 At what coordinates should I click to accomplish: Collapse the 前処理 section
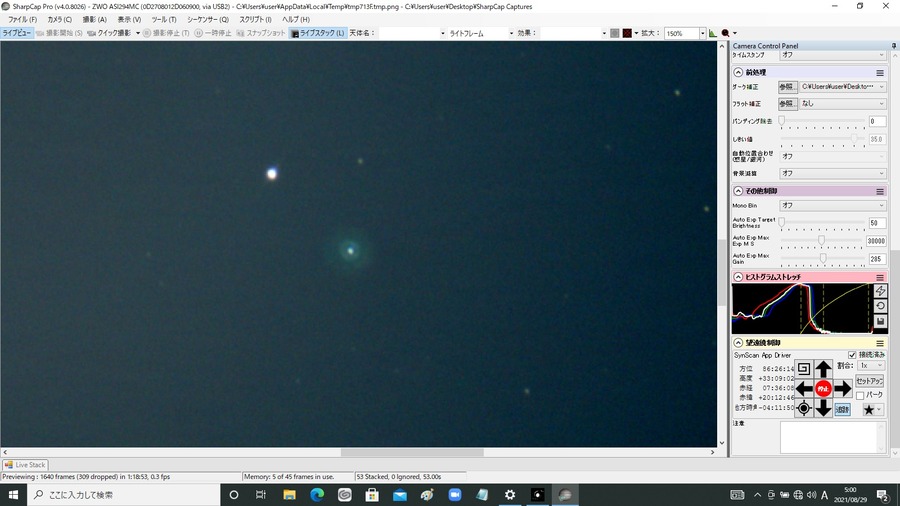[x=738, y=73]
